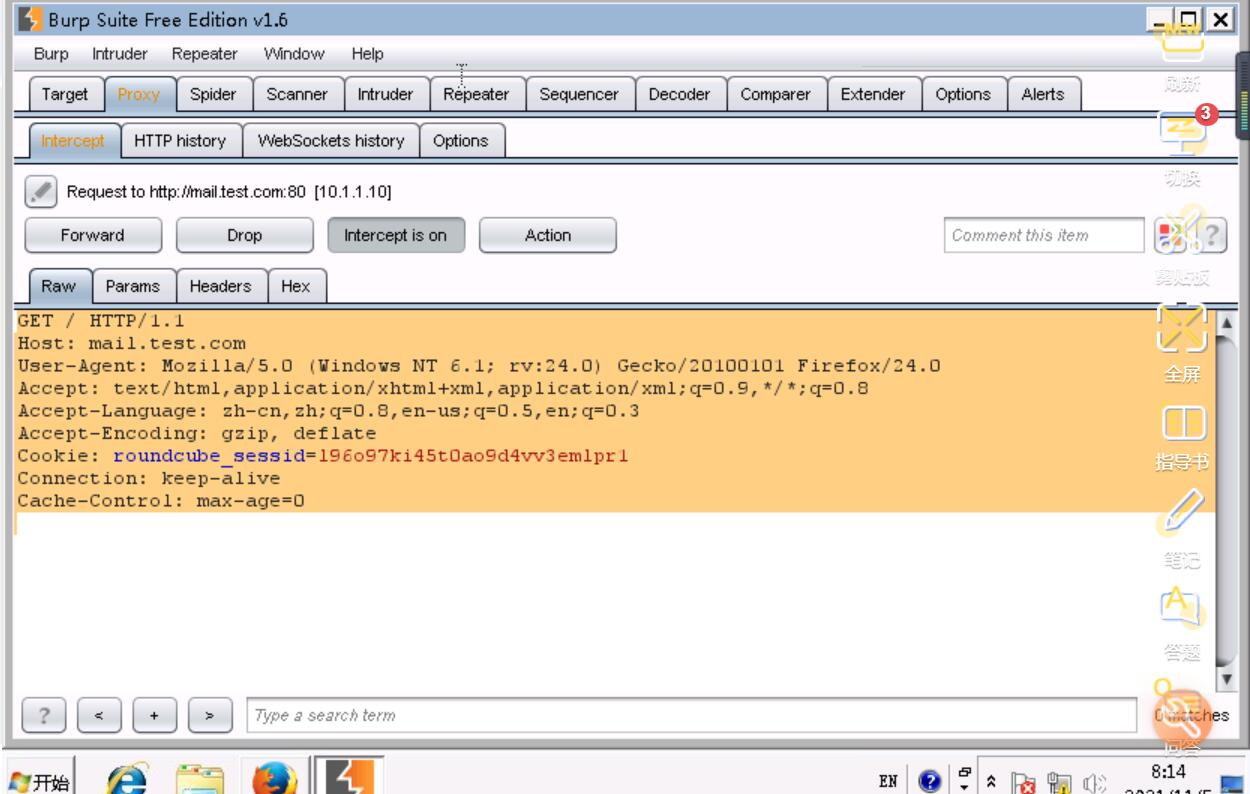Switch to the Params view tab

133,286
